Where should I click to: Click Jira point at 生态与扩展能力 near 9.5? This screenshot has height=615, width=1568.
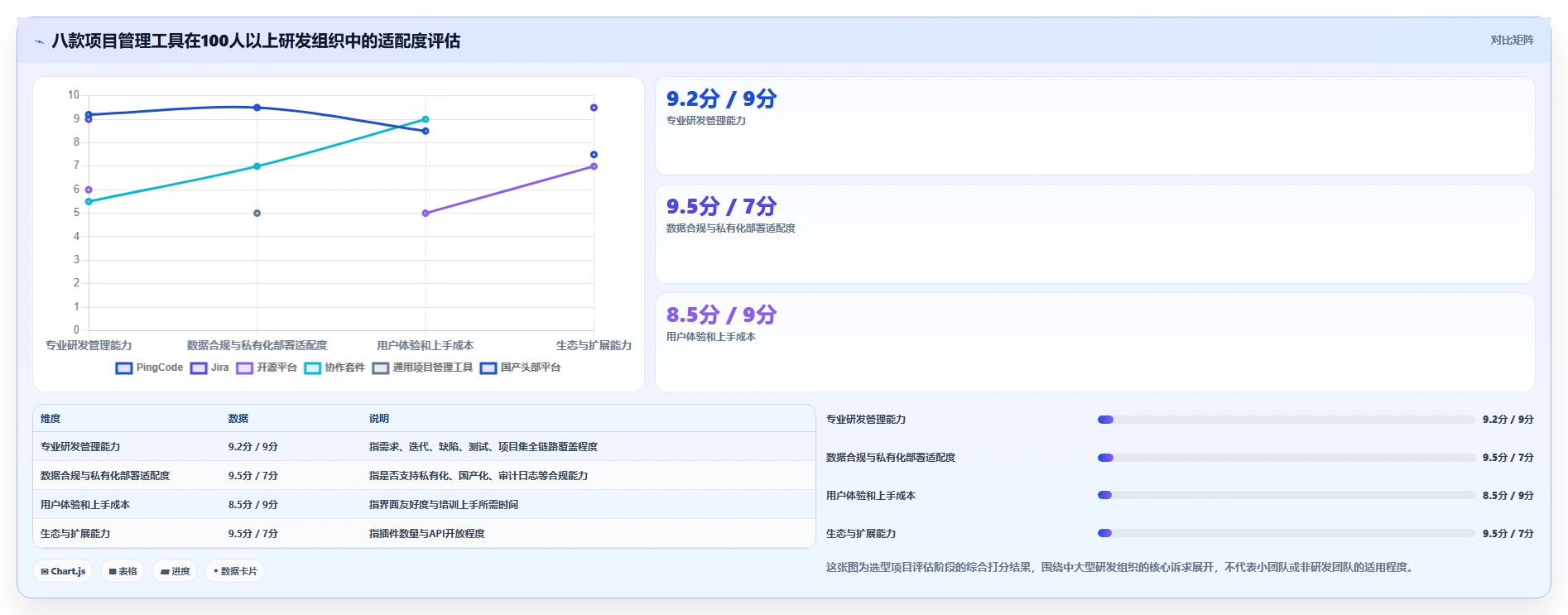coord(594,108)
